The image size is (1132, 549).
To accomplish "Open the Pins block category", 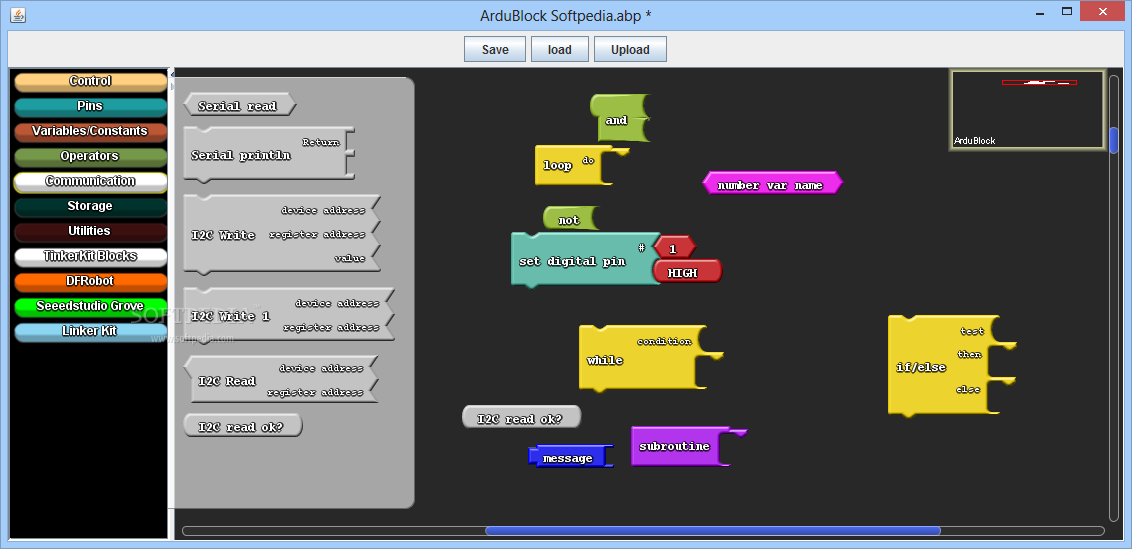I will coord(90,107).
